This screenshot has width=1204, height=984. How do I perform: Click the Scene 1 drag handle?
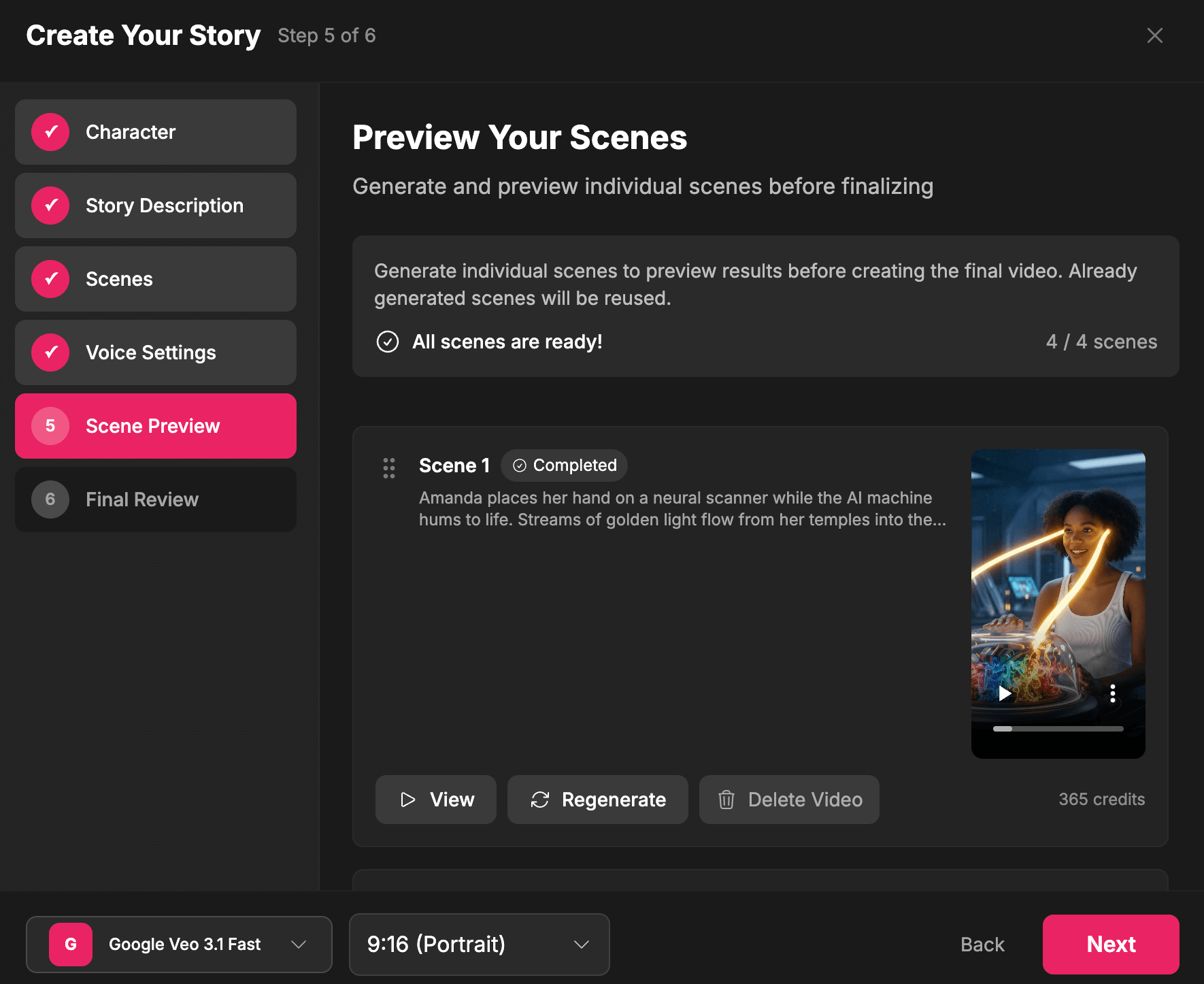[389, 468]
